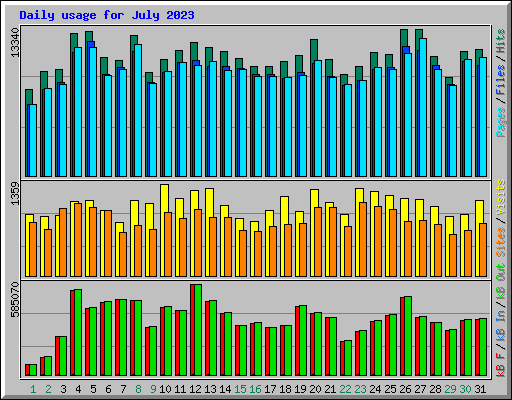
Task: Select day label 19 on the x-axis
Action: (300, 389)
